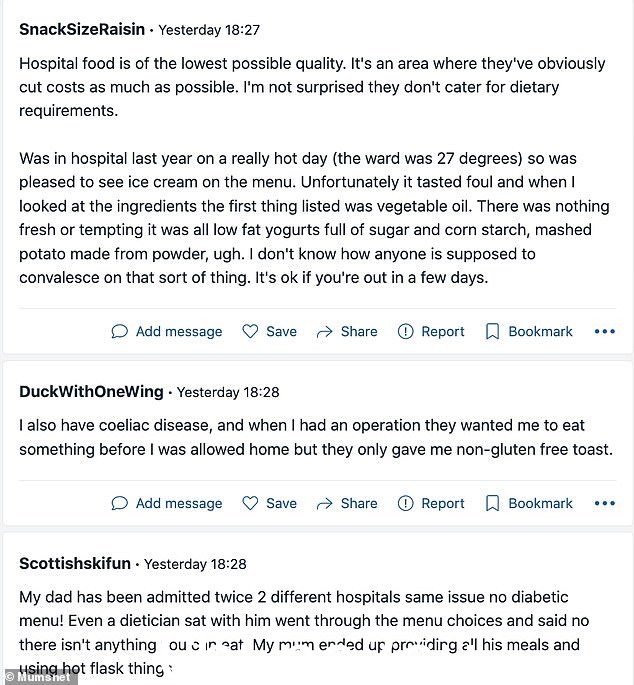The width and height of the screenshot is (634, 685).
Task: Open three-dot menu on DuckWithOneWing post
Action: [x=605, y=503]
